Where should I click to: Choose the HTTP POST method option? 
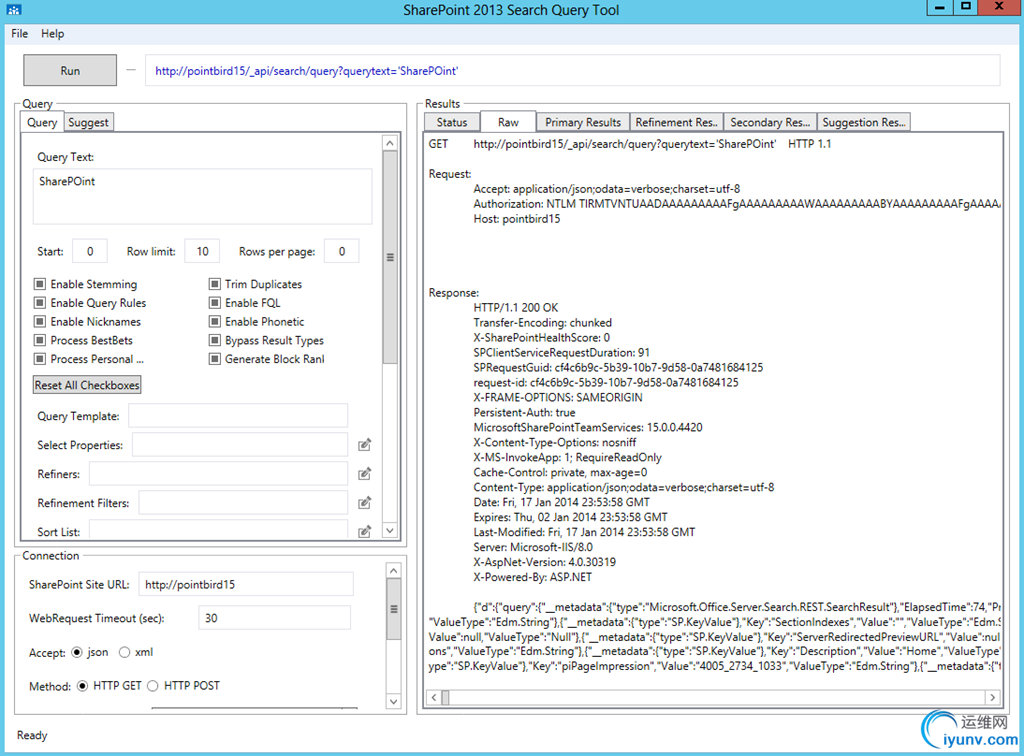point(154,686)
